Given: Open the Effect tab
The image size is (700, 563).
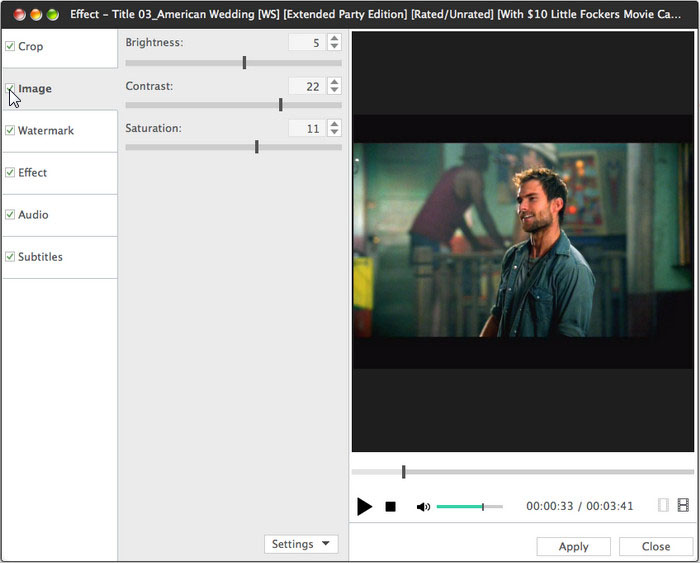Looking at the screenshot, I should click(x=60, y=173).
